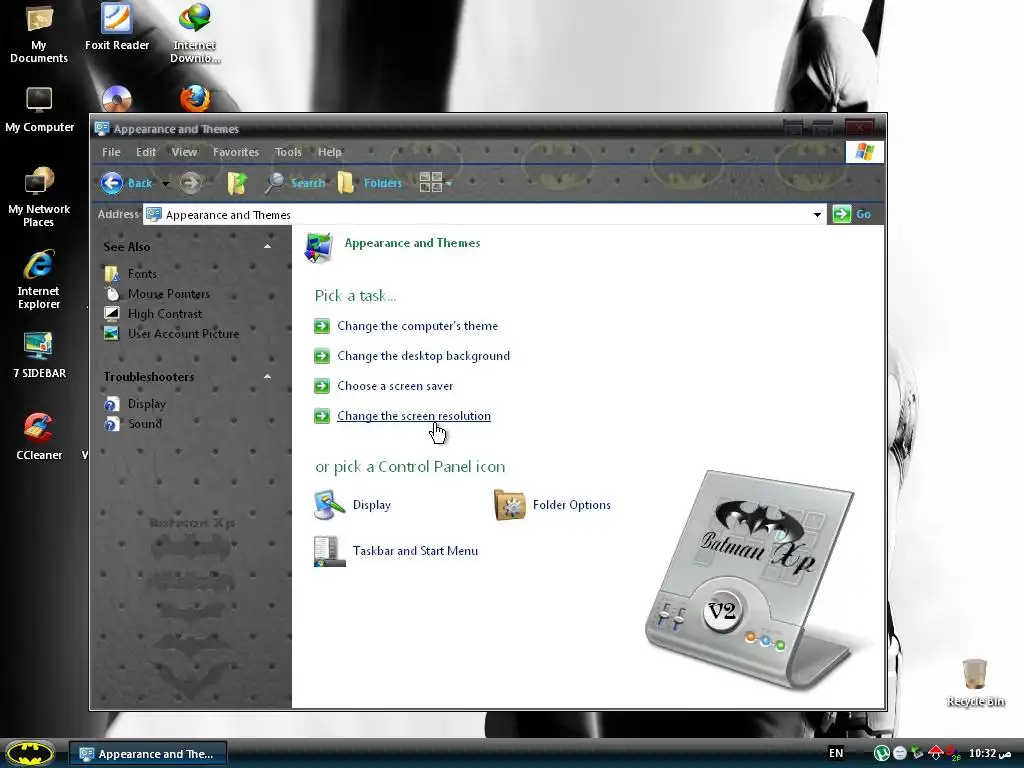This screenshot has width=1024, height=768.
Task: Click green arrow beside screen resolution task
Action: point(322,416)
